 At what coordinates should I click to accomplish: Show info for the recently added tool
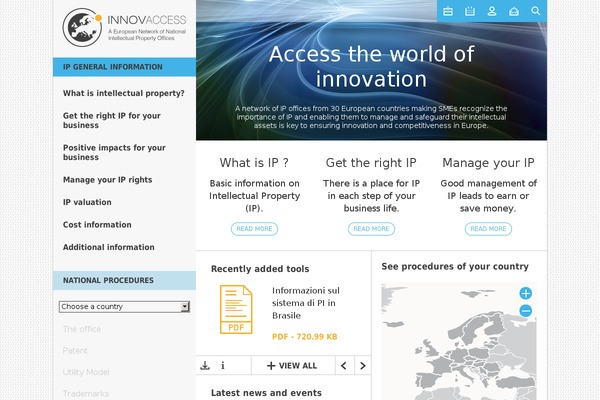tap(223, 366)
